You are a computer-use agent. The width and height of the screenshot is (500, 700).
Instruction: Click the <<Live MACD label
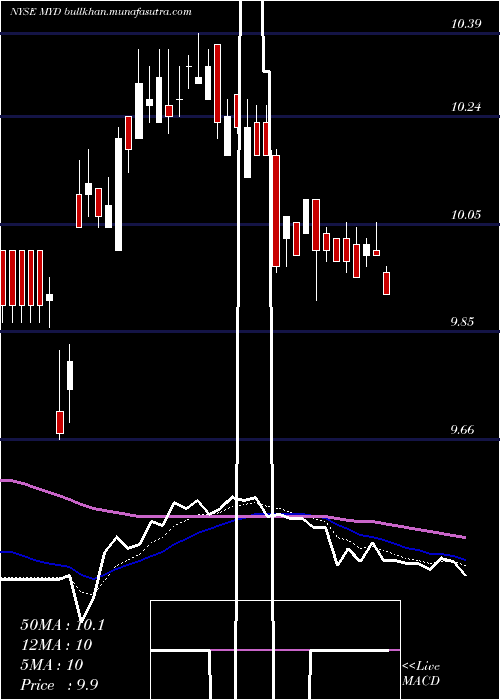click(x=421, y=673)
